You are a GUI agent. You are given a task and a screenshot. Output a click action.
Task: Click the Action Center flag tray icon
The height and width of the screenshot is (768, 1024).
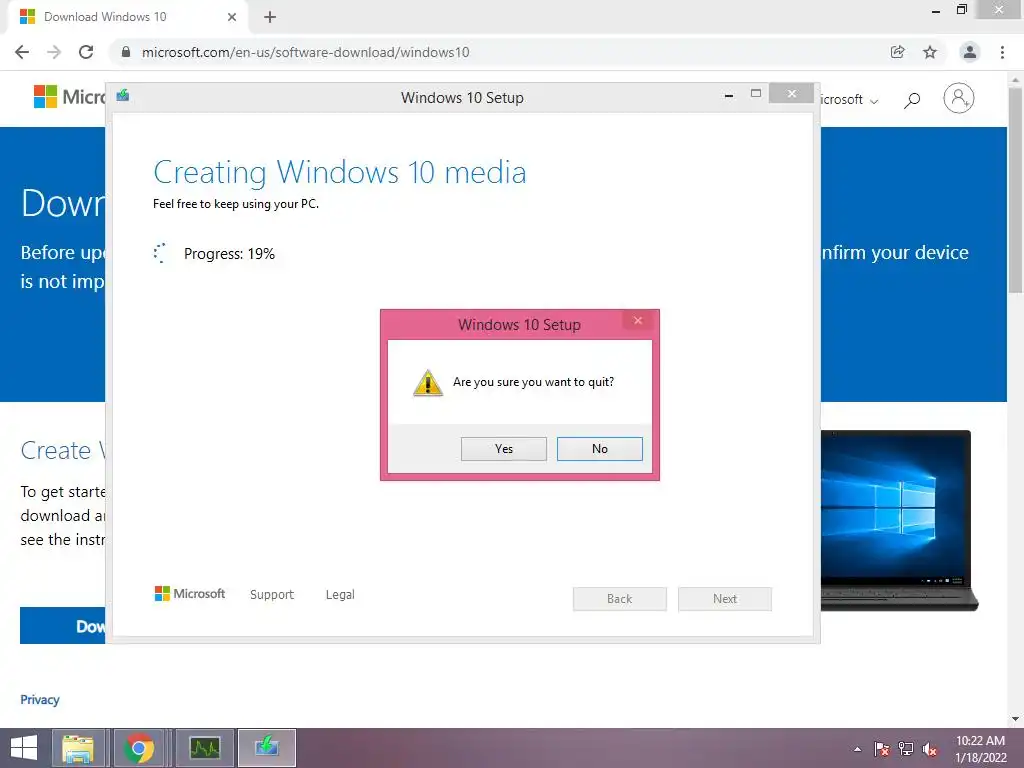(x=881, y=749)
